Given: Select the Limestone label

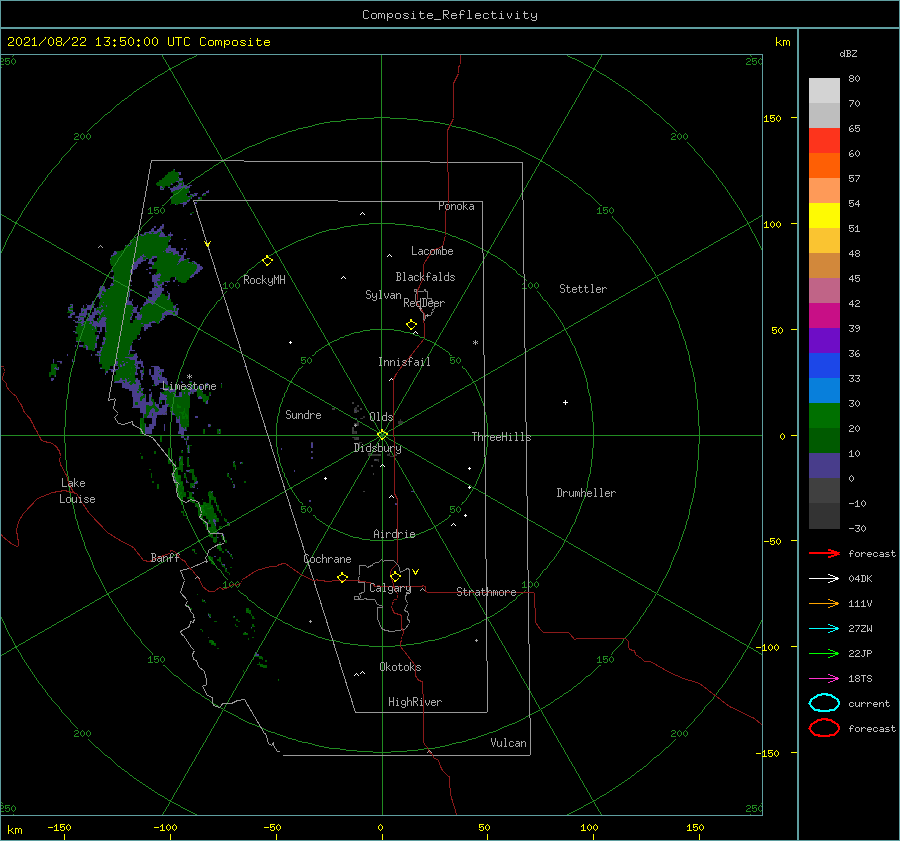Looking at the screenshot, I should [189, 386].
